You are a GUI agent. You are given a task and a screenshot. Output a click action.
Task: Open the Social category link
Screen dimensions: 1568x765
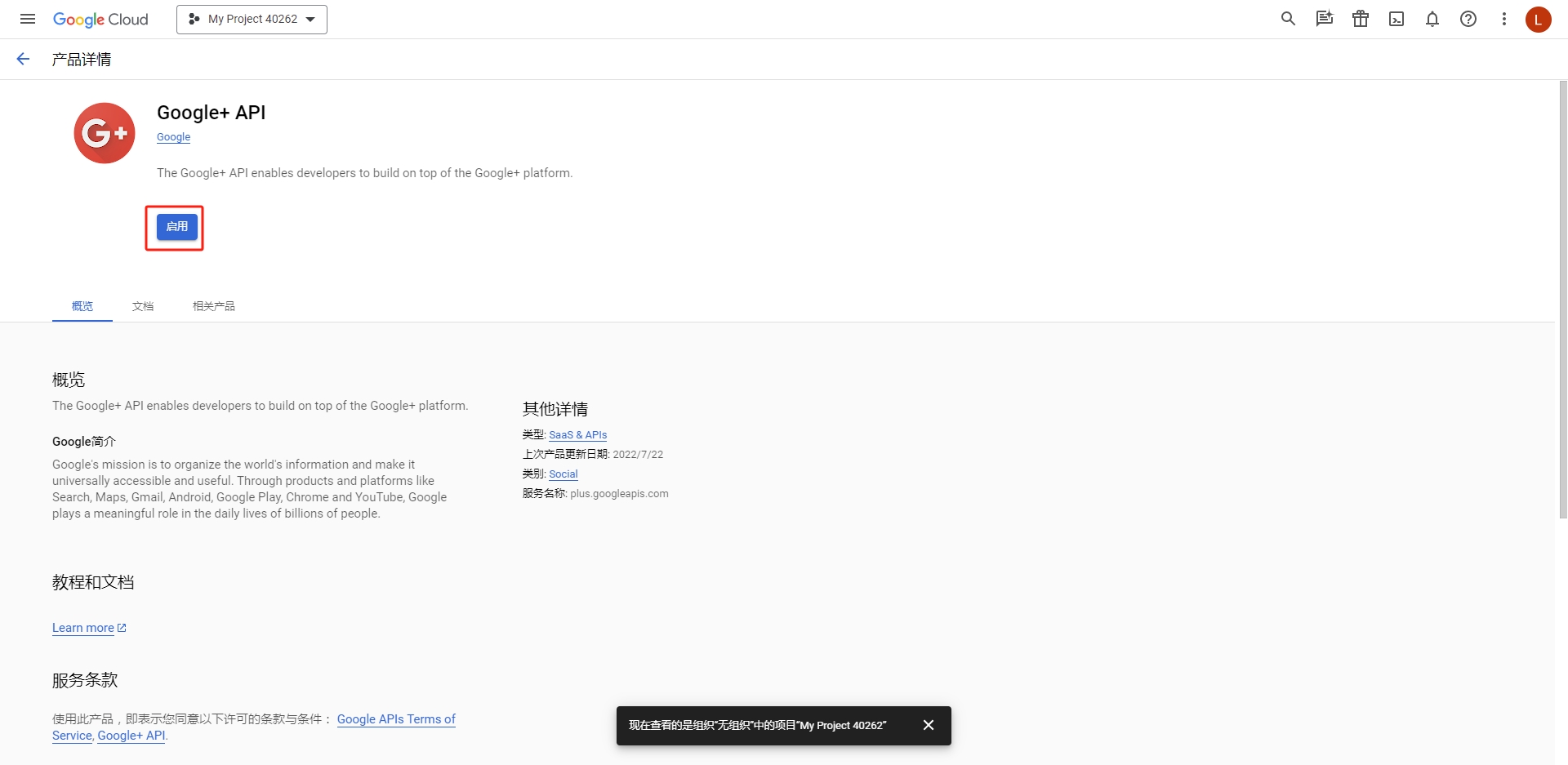point(563,474)
